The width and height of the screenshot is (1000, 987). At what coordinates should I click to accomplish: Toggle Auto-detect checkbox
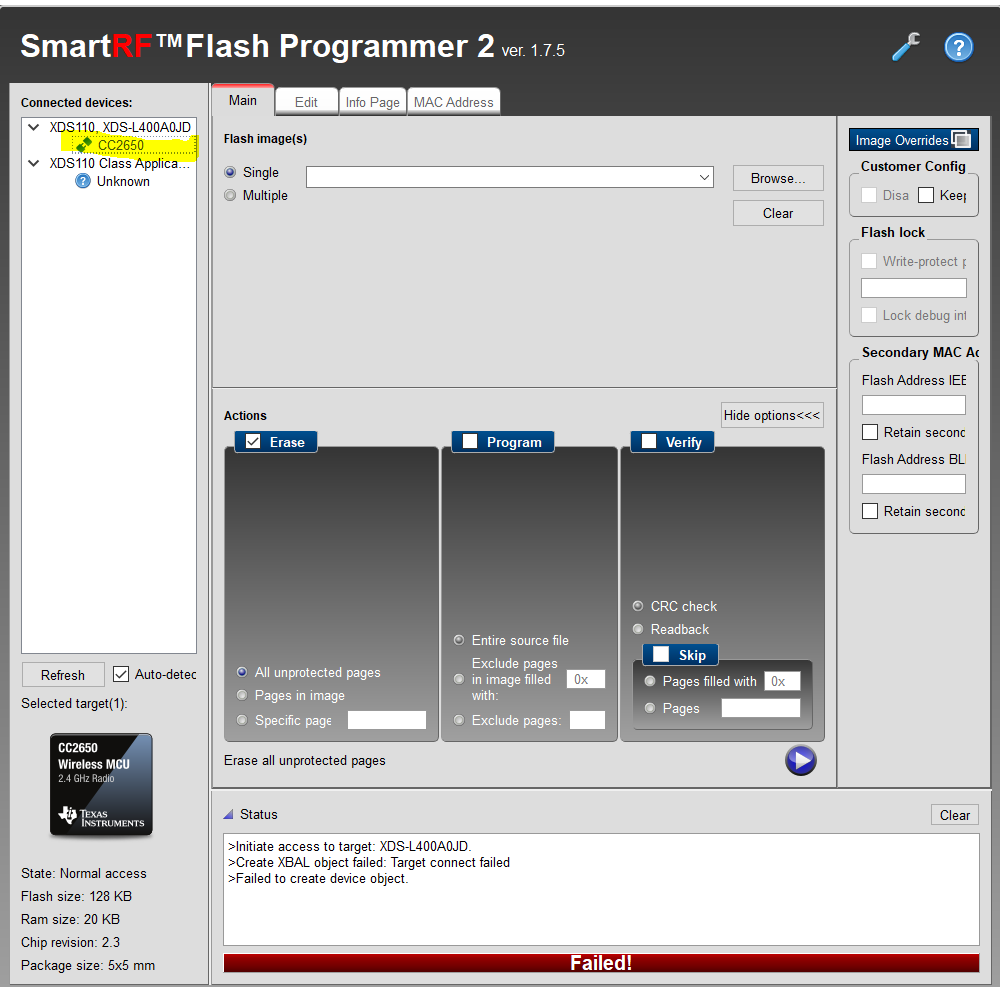click(x=121, y=674)
